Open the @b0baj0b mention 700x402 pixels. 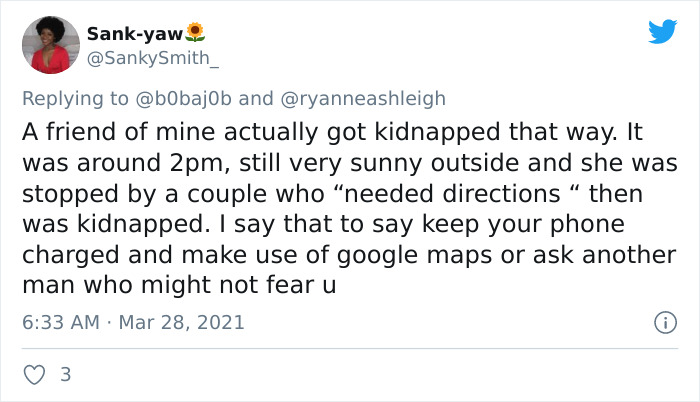pos(183,99)
